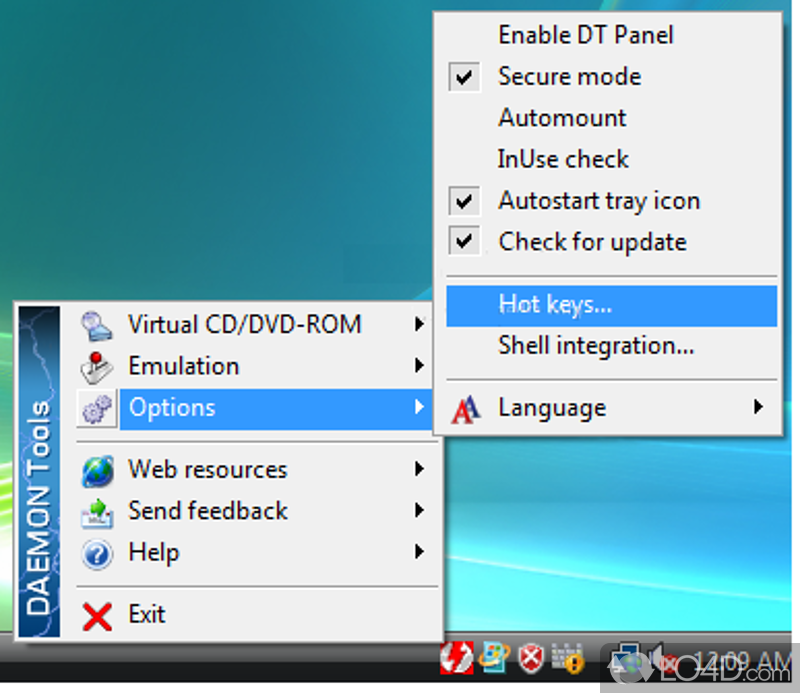The height and width of the screenshot is (693, 800).
Task: Expand the Virtual CD/DVD-ROM submenu arrow
Action: click(x=419, y=324)
